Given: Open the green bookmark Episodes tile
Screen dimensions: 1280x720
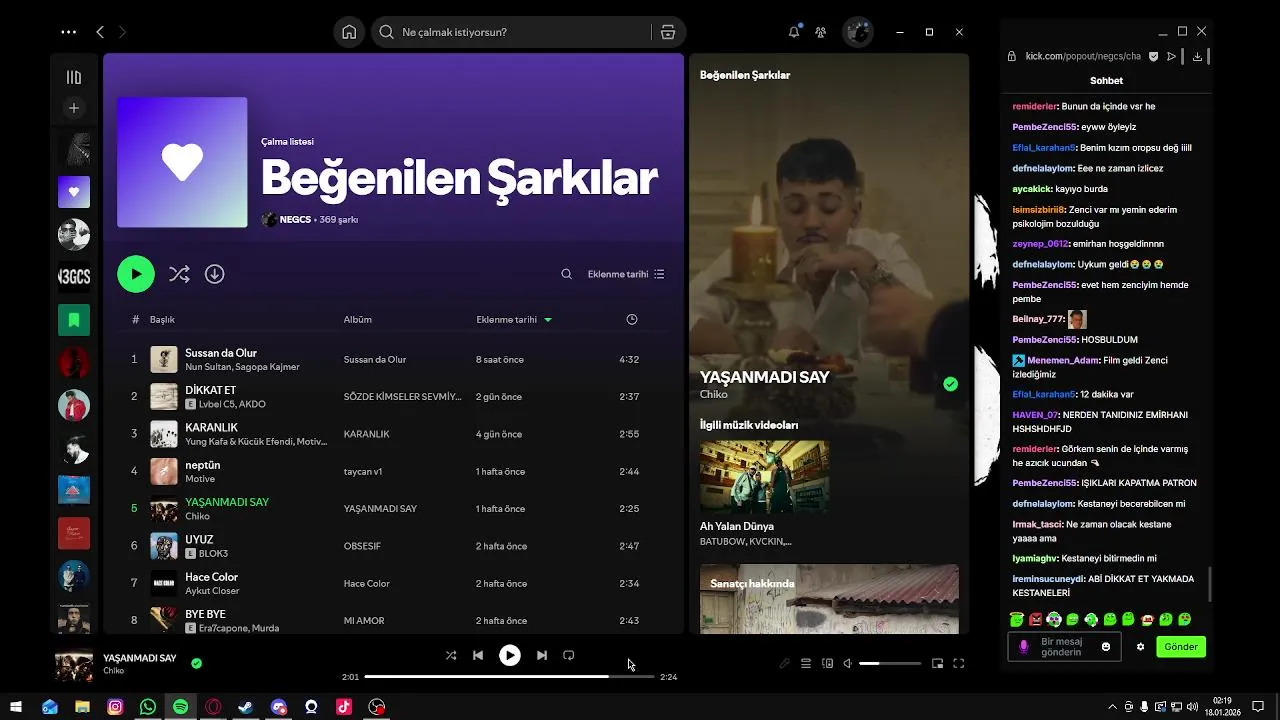Looking at the screenshot, I should (x=74, y=320).
